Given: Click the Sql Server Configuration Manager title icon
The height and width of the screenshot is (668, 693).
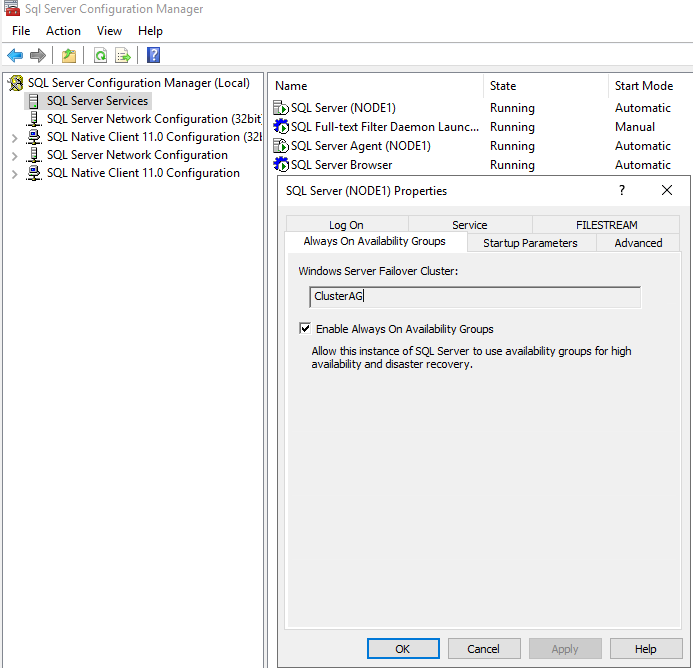Looking at the screenshot, I should [11, 8].
